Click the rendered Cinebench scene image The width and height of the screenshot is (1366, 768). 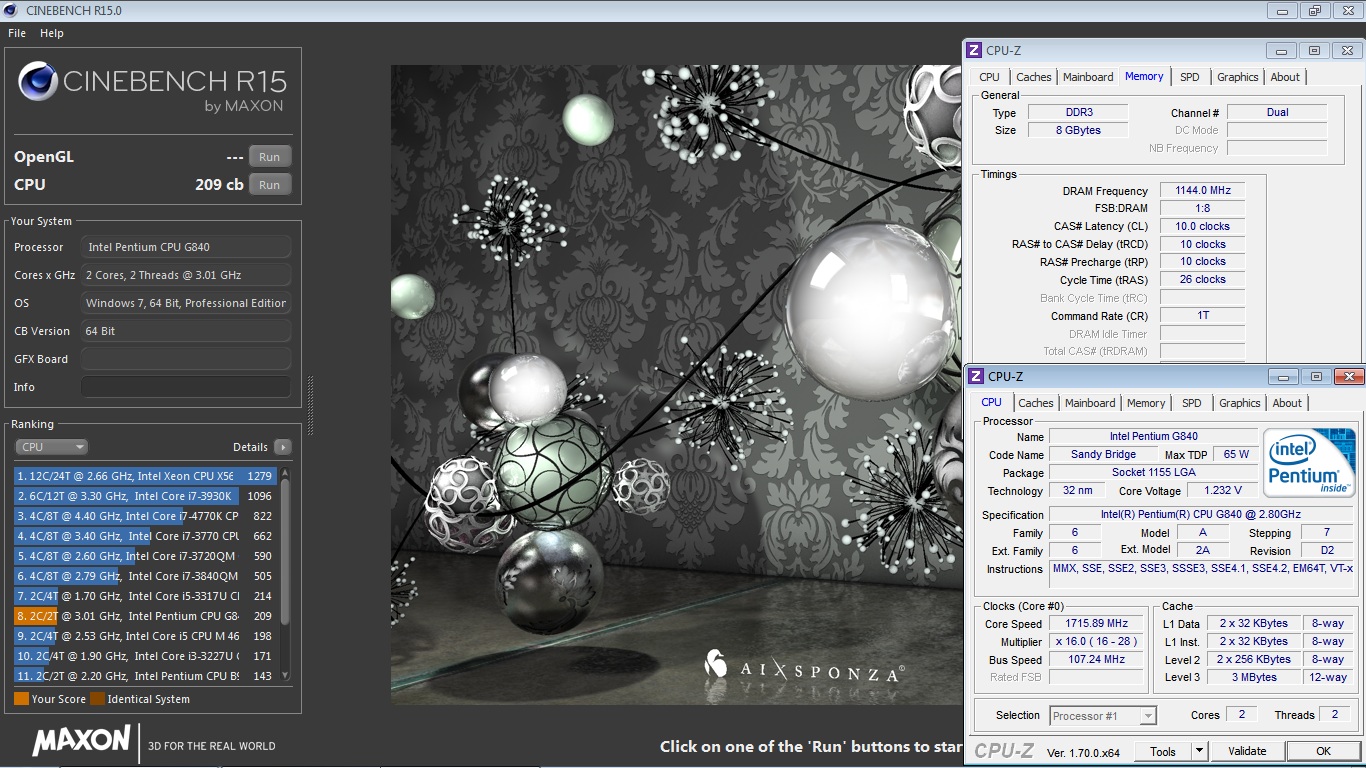676,385
